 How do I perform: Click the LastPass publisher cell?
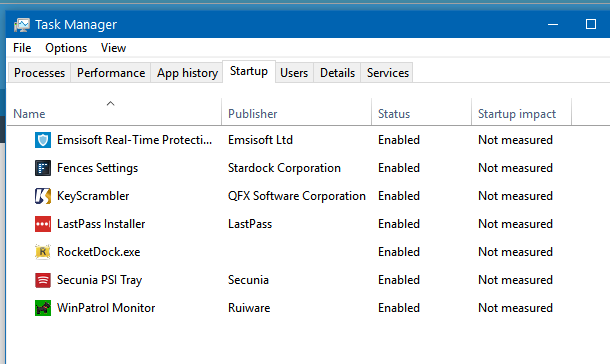click(250, 224)
